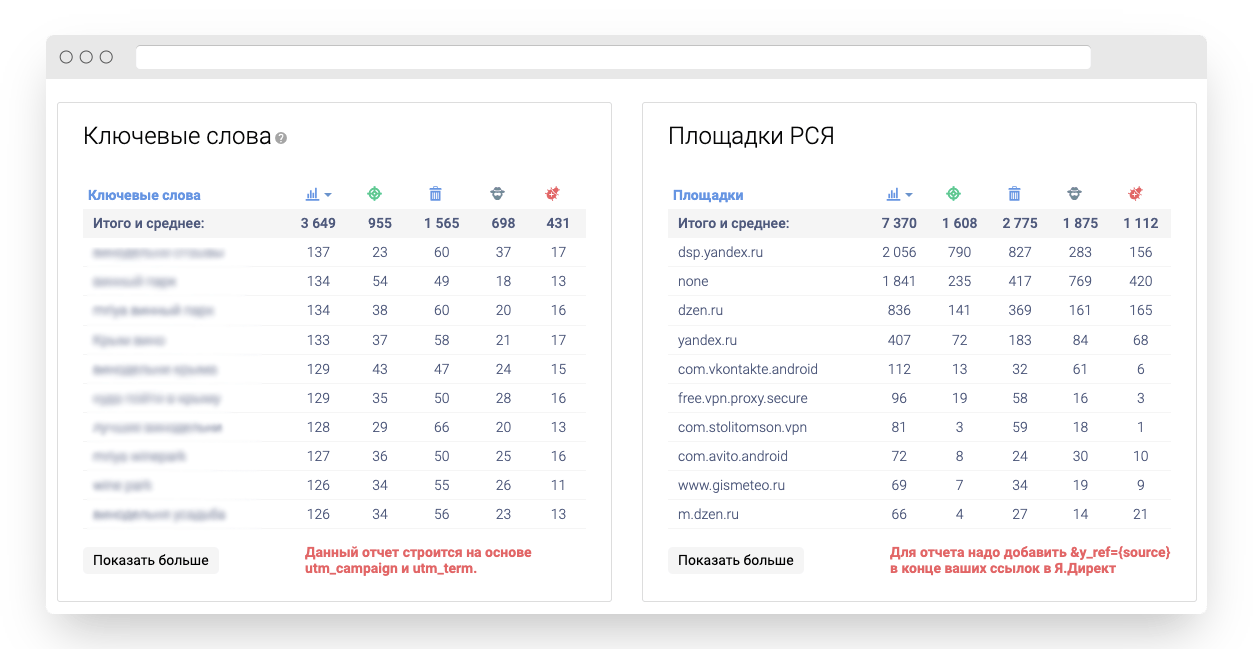Click the 836 value for dzen.ru
1253x649 pixels.
pyautogui.click(x=899, y=310)
